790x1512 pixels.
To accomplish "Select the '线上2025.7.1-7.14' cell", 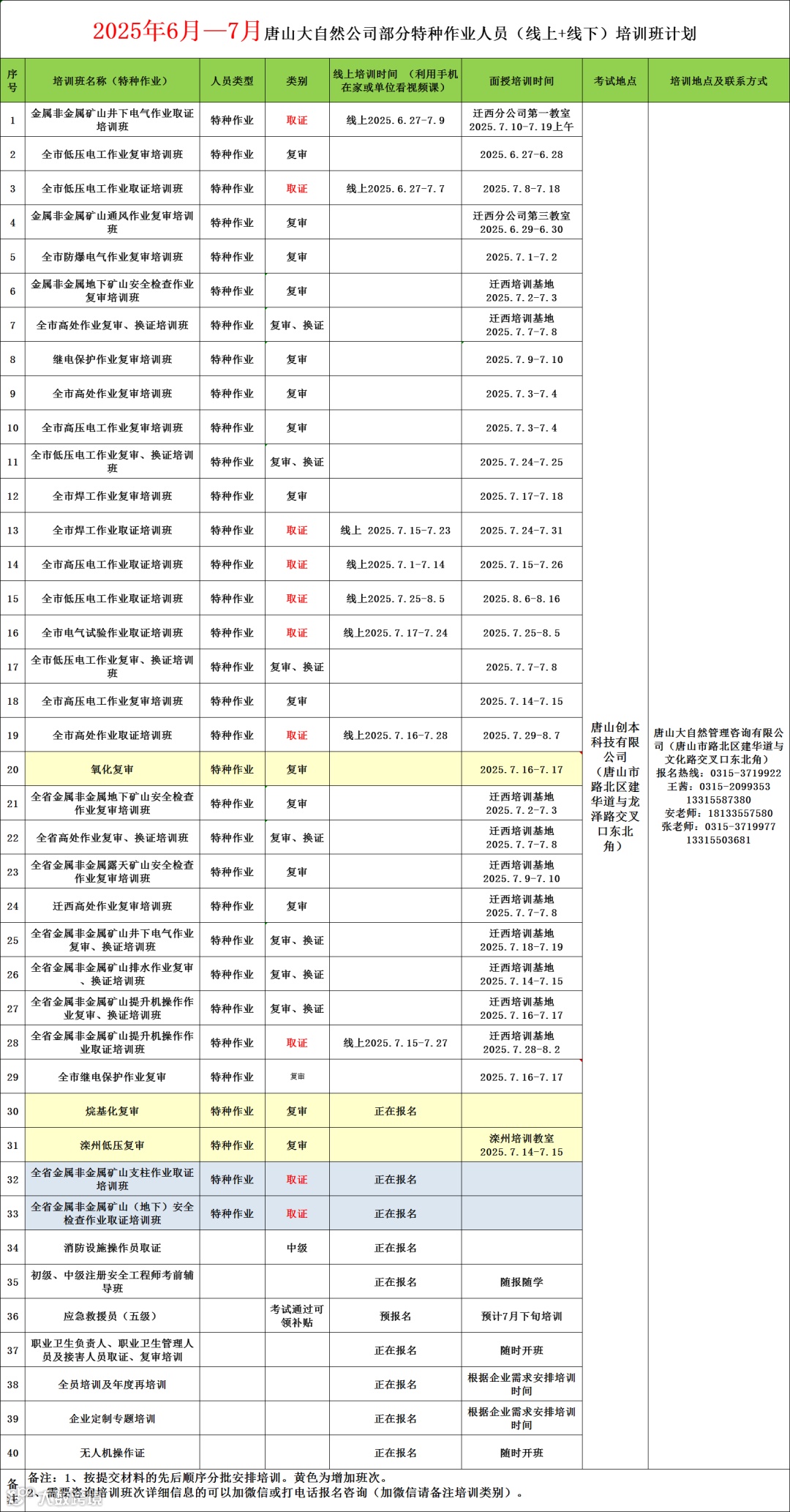I will pyautogui.click(x=395, y=564).
